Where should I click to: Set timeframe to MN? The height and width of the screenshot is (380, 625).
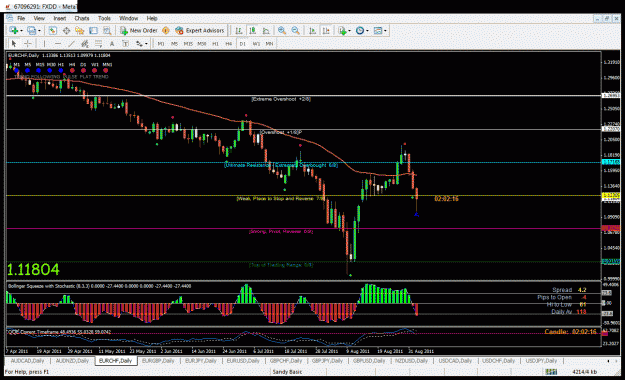[x=269, y=44]
